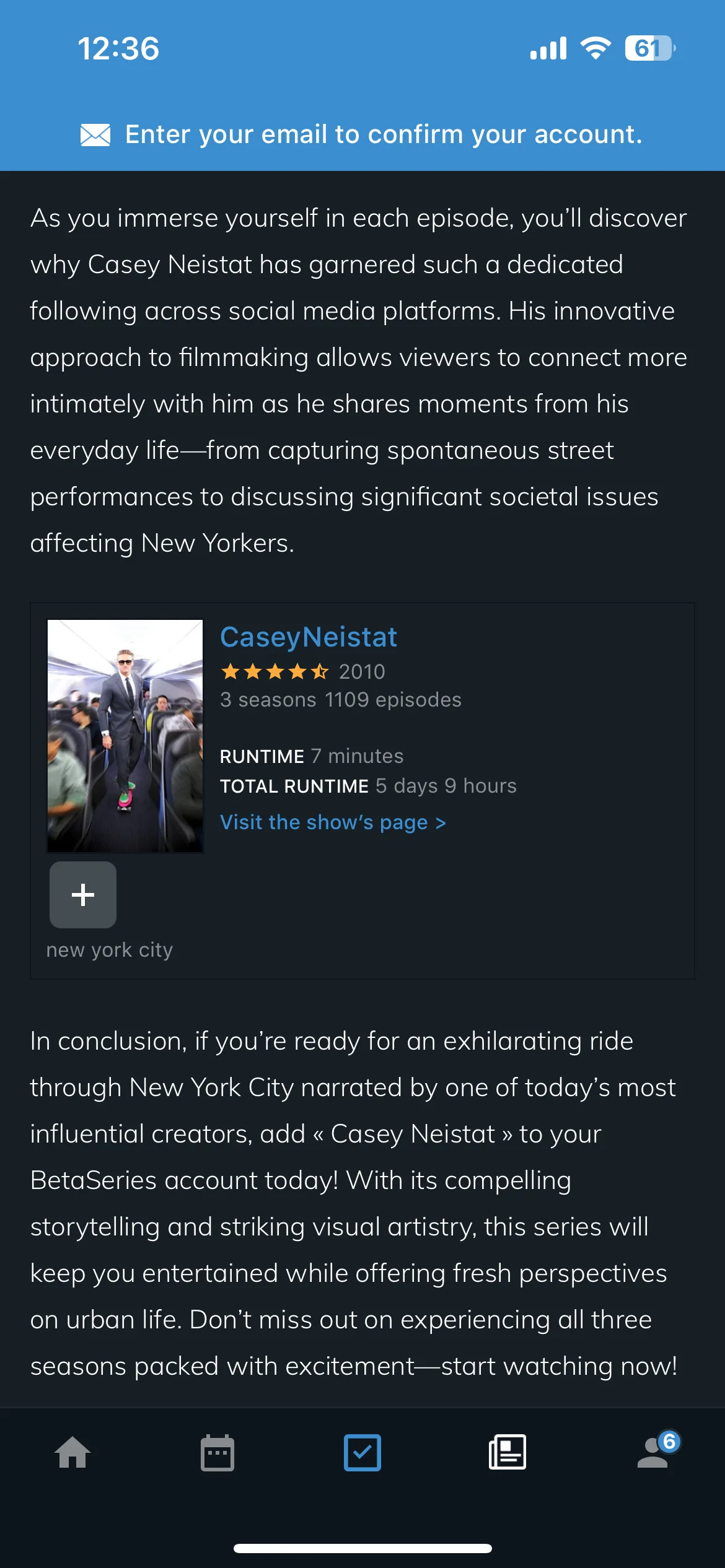The image size is (725, 1568).
Task: Tap the envelope icon in the banner
Action: [x=95, y=134]
